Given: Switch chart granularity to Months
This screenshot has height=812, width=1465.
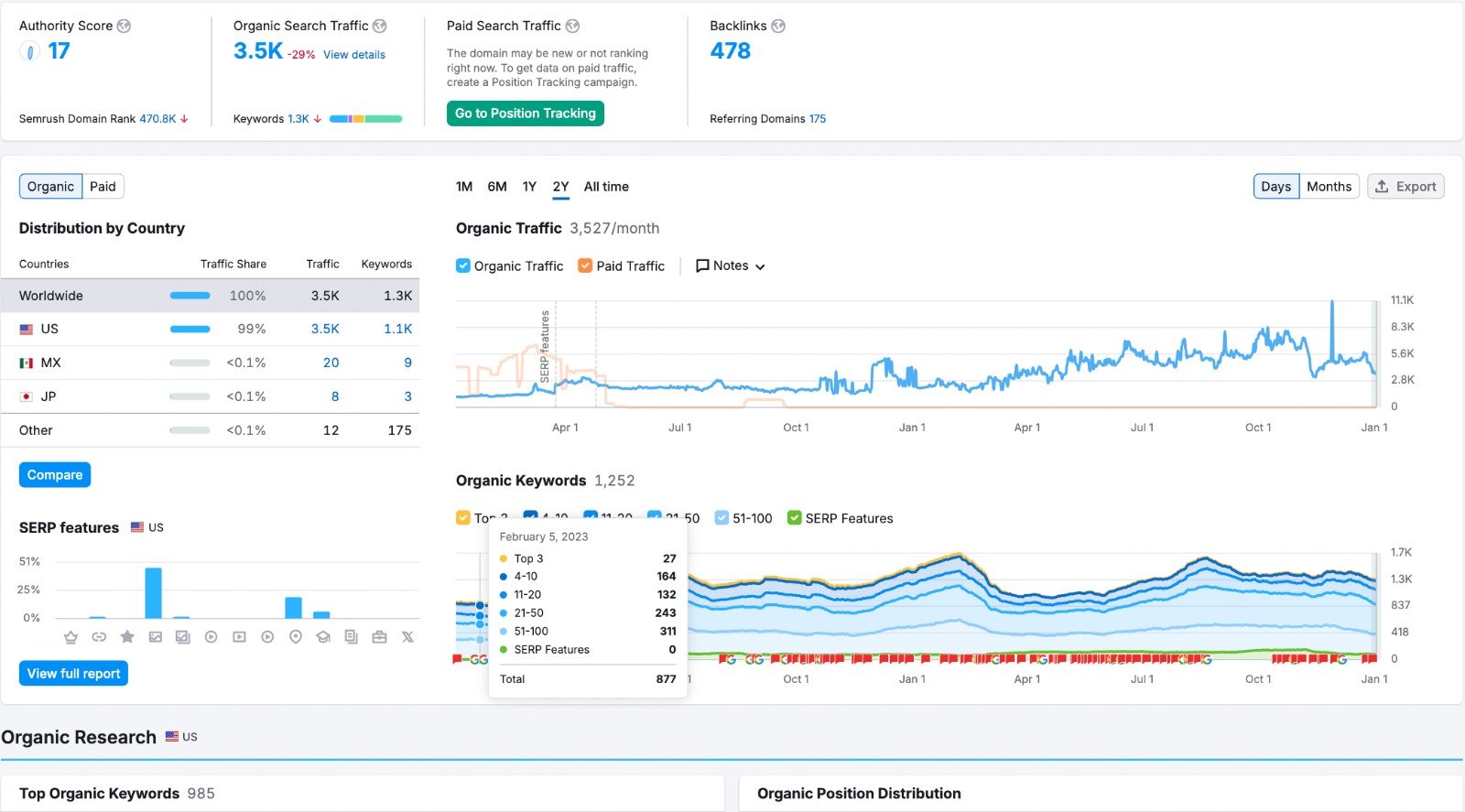Looking at the screenshot, I should pyautogui.click(x=1329, y=187).
